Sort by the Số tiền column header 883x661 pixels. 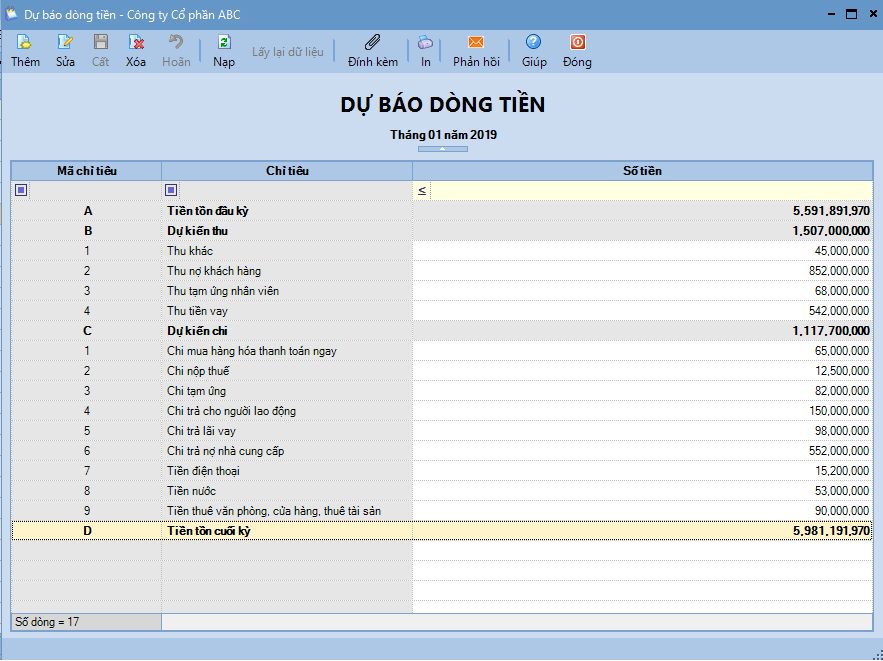click(x=641, y=171)
